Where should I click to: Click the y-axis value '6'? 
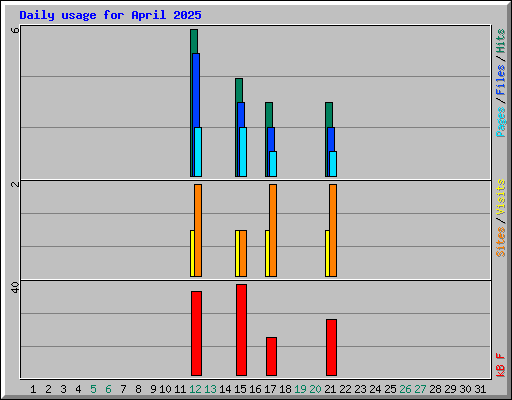(x=15, y=30)
